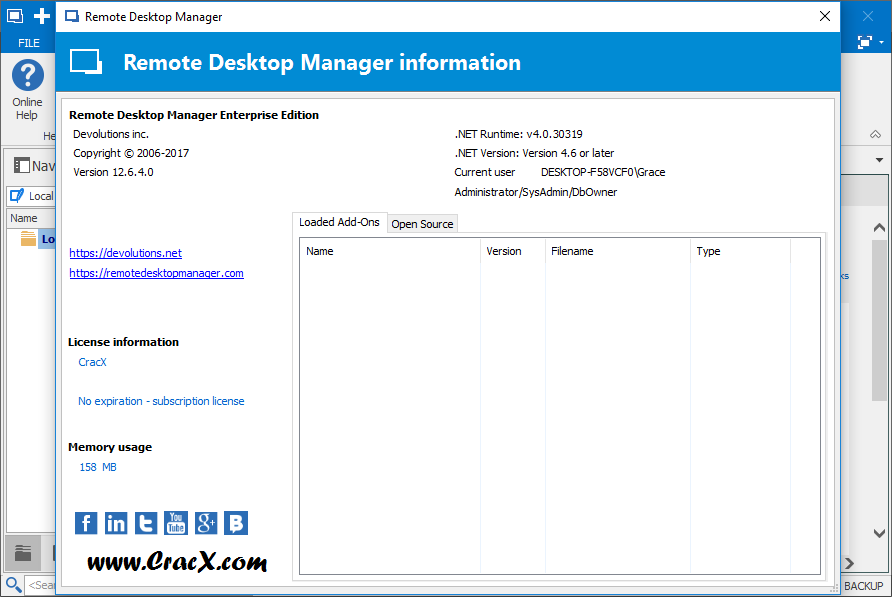The image size is (892, 597).
Task: Click the Devolutions inc. text
Action: 111,134
